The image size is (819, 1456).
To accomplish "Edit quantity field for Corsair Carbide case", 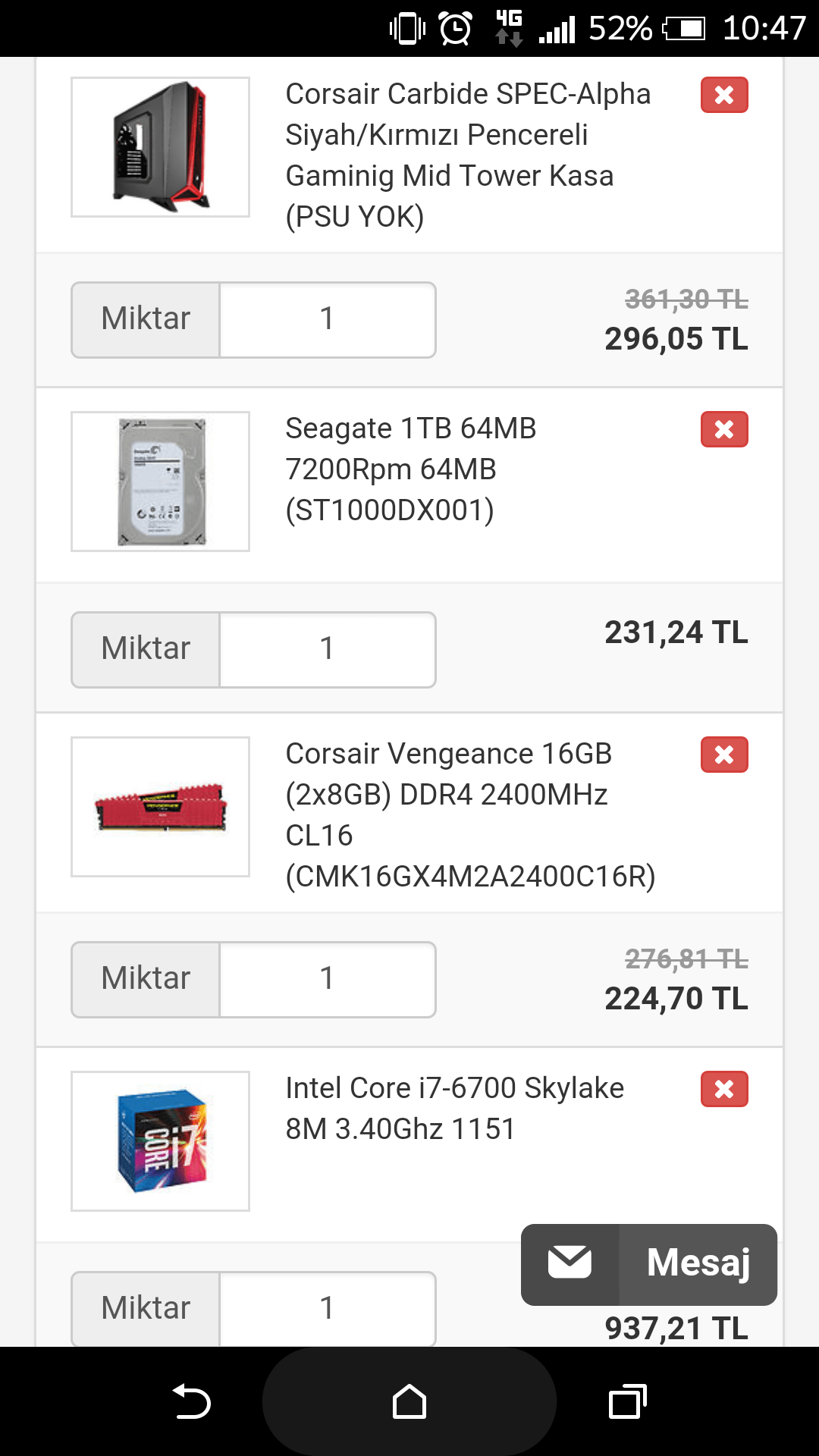I will tap(327, 319).
